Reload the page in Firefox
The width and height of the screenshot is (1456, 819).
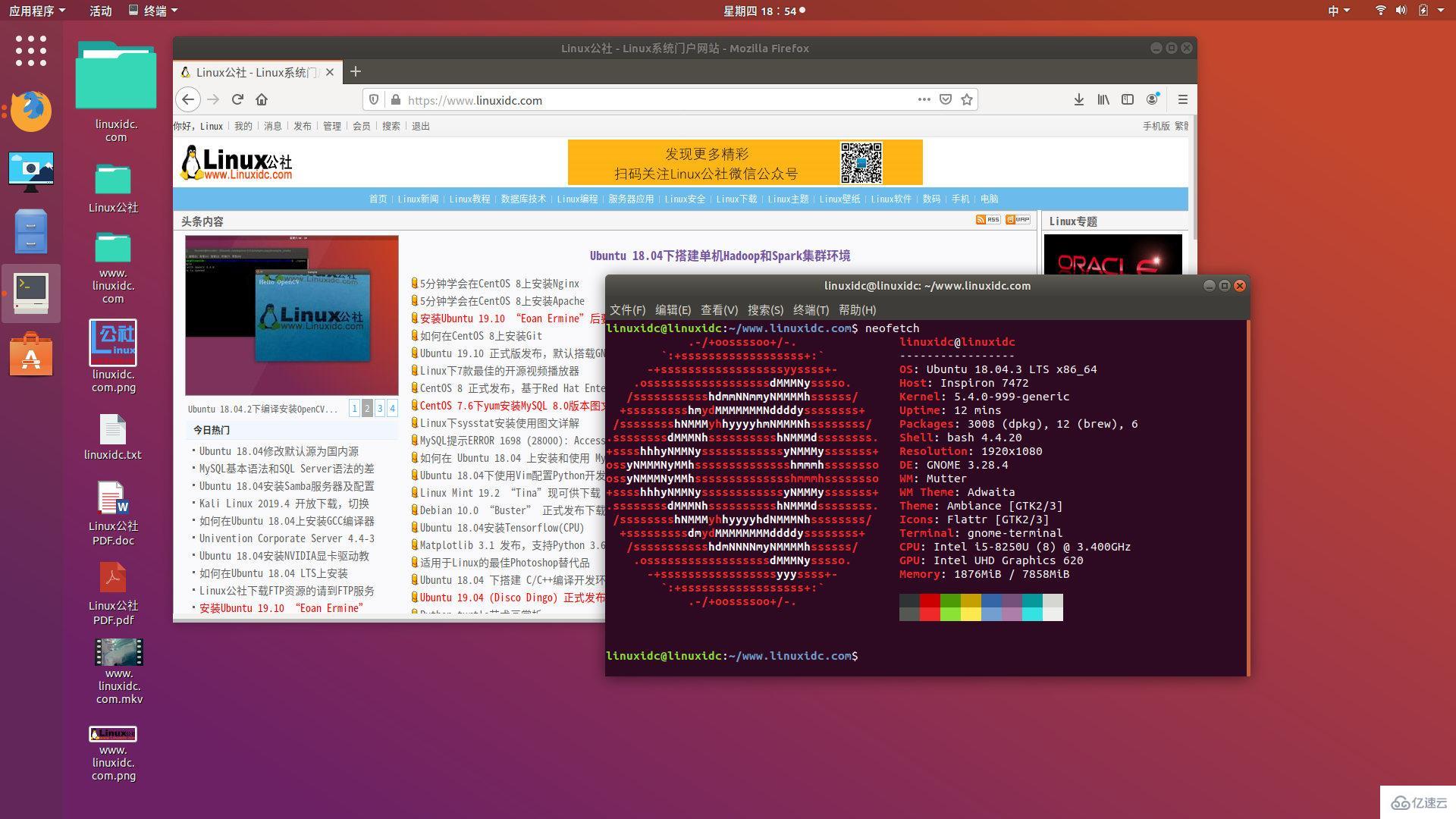[x=237, y=99]
